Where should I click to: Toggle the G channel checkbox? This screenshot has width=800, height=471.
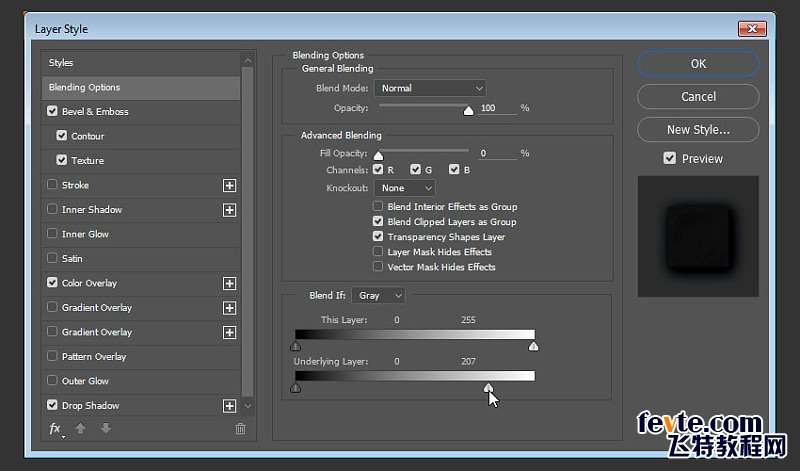pos(415,169)
